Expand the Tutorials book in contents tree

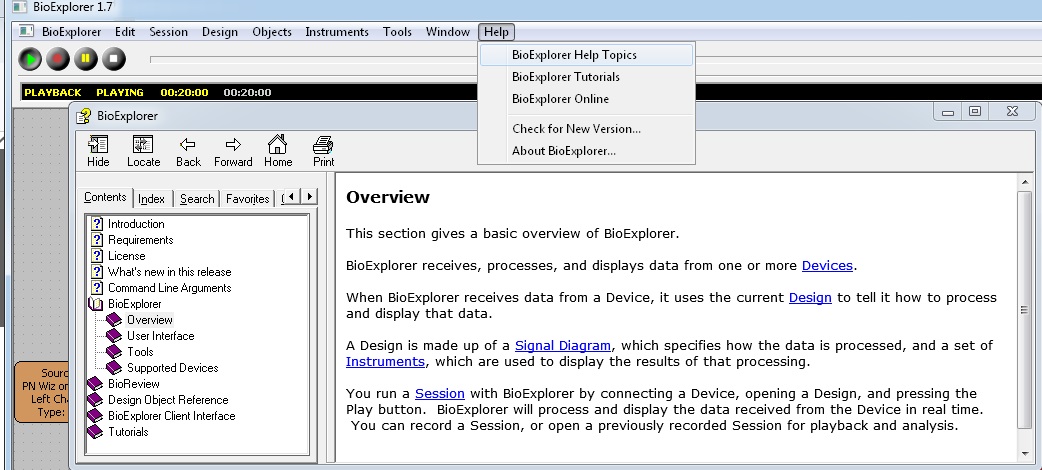[128, 432]
